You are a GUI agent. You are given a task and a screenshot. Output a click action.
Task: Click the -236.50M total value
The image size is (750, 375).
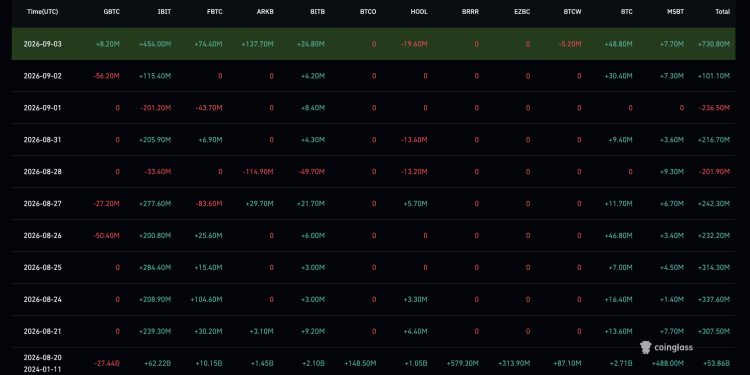point(714,108)
